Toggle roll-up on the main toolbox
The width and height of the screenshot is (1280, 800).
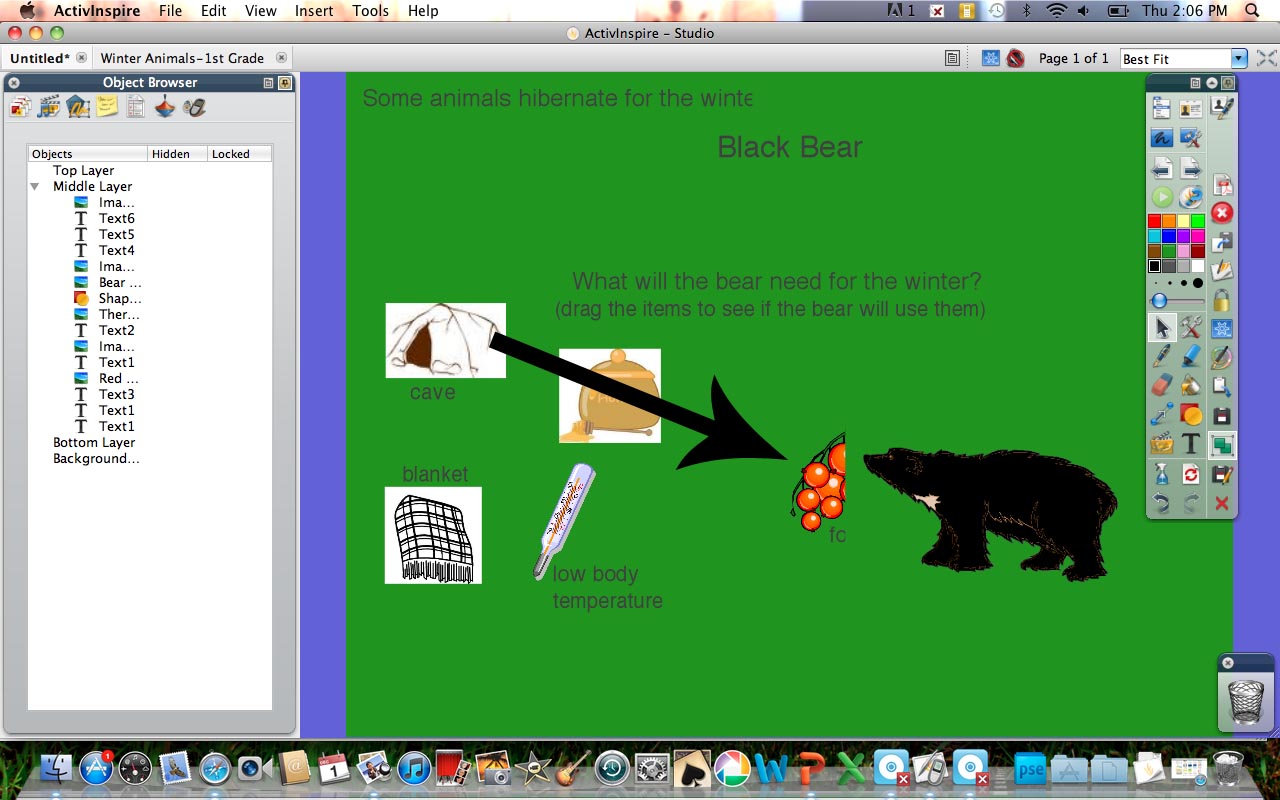(x=1211, y=83)
